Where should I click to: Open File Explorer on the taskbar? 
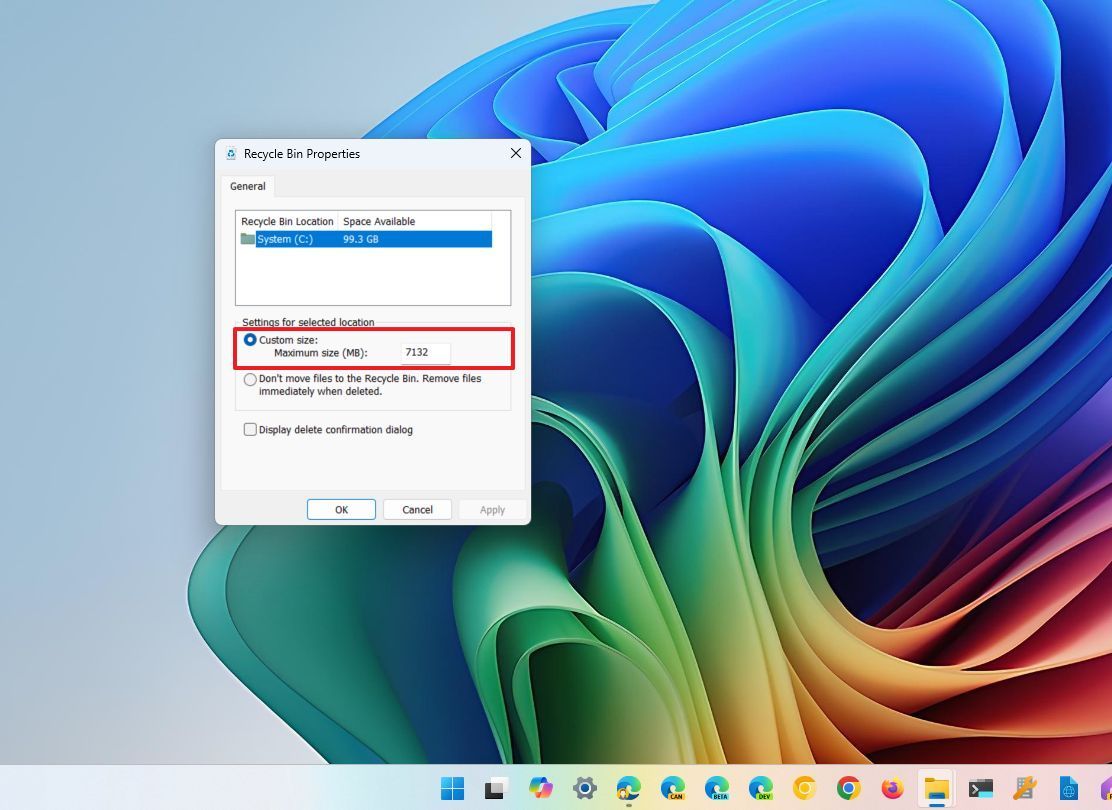pos(936,789)
